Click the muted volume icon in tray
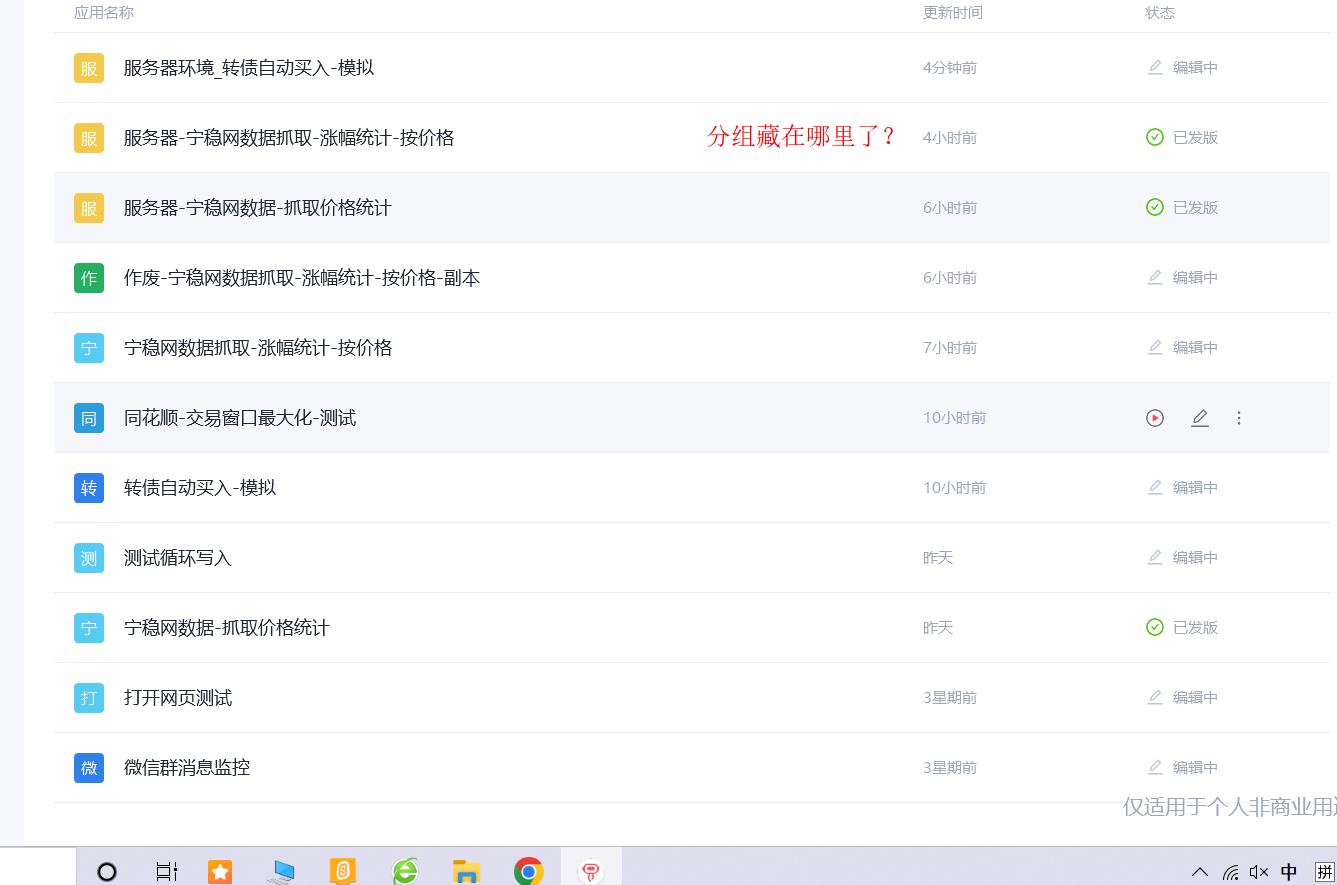Viewport: 1337px width, 885px height. [x=1259, y=873]
